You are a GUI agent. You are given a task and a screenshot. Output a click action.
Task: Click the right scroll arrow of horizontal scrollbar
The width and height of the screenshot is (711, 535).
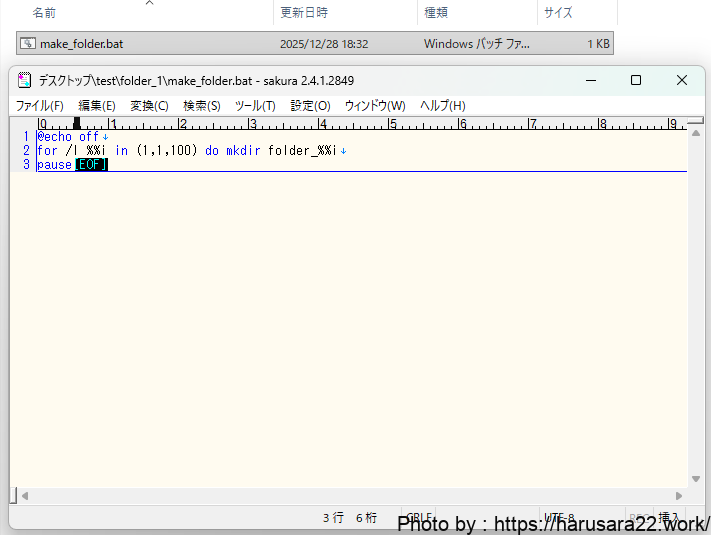point(679,495)
